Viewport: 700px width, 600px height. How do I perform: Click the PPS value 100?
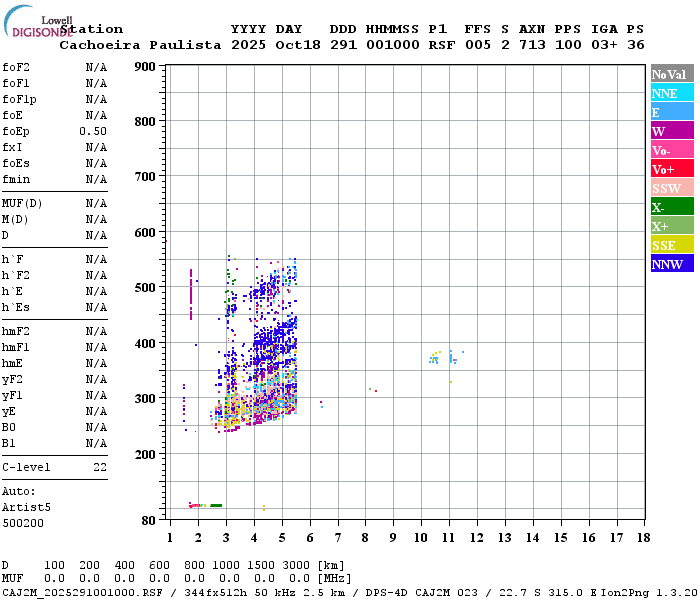[x=568, y=45]
